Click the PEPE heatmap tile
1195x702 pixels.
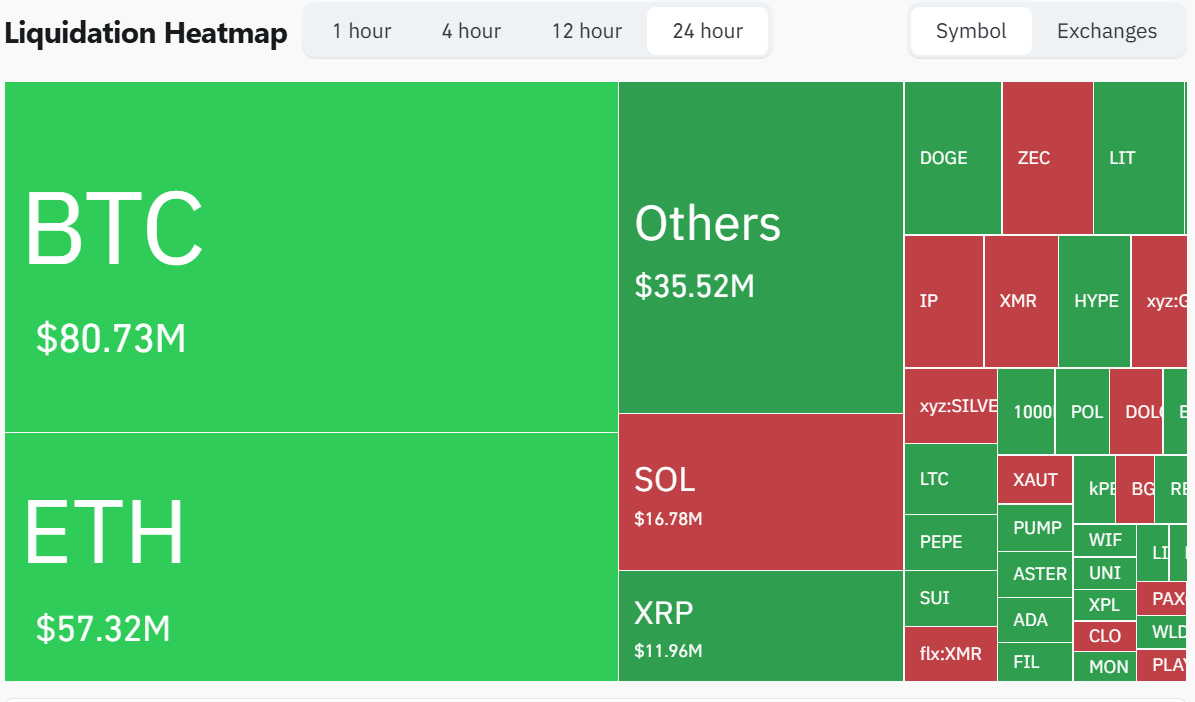pyautogui.click(x=950, y=542)
